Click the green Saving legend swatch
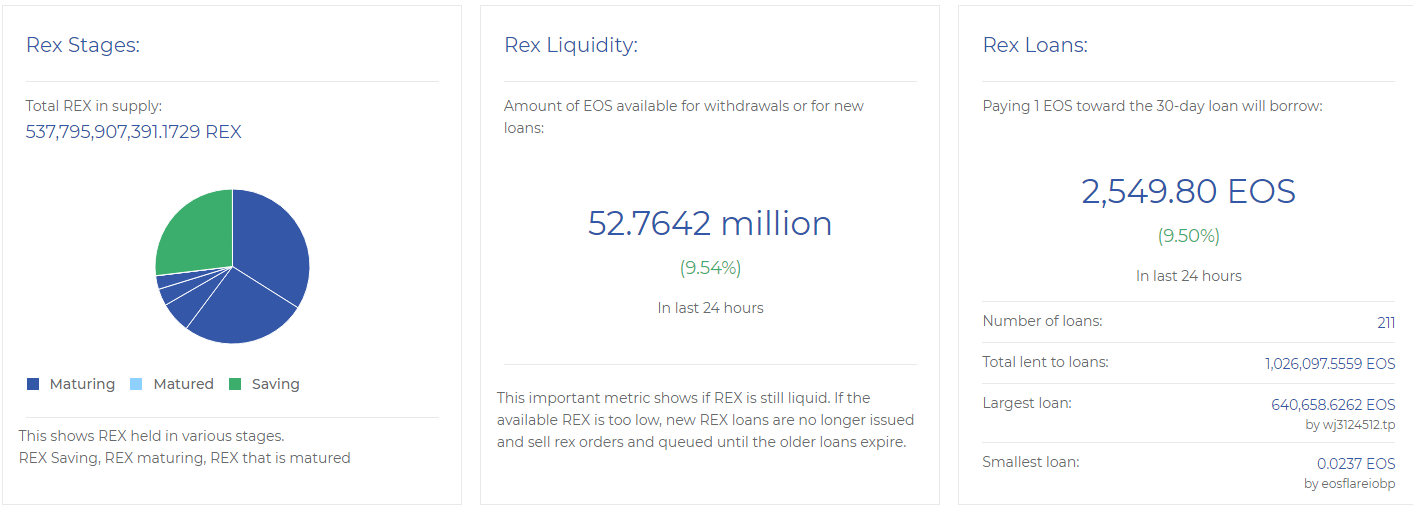This screenshot has width=1413, height=505. (236, 384)
